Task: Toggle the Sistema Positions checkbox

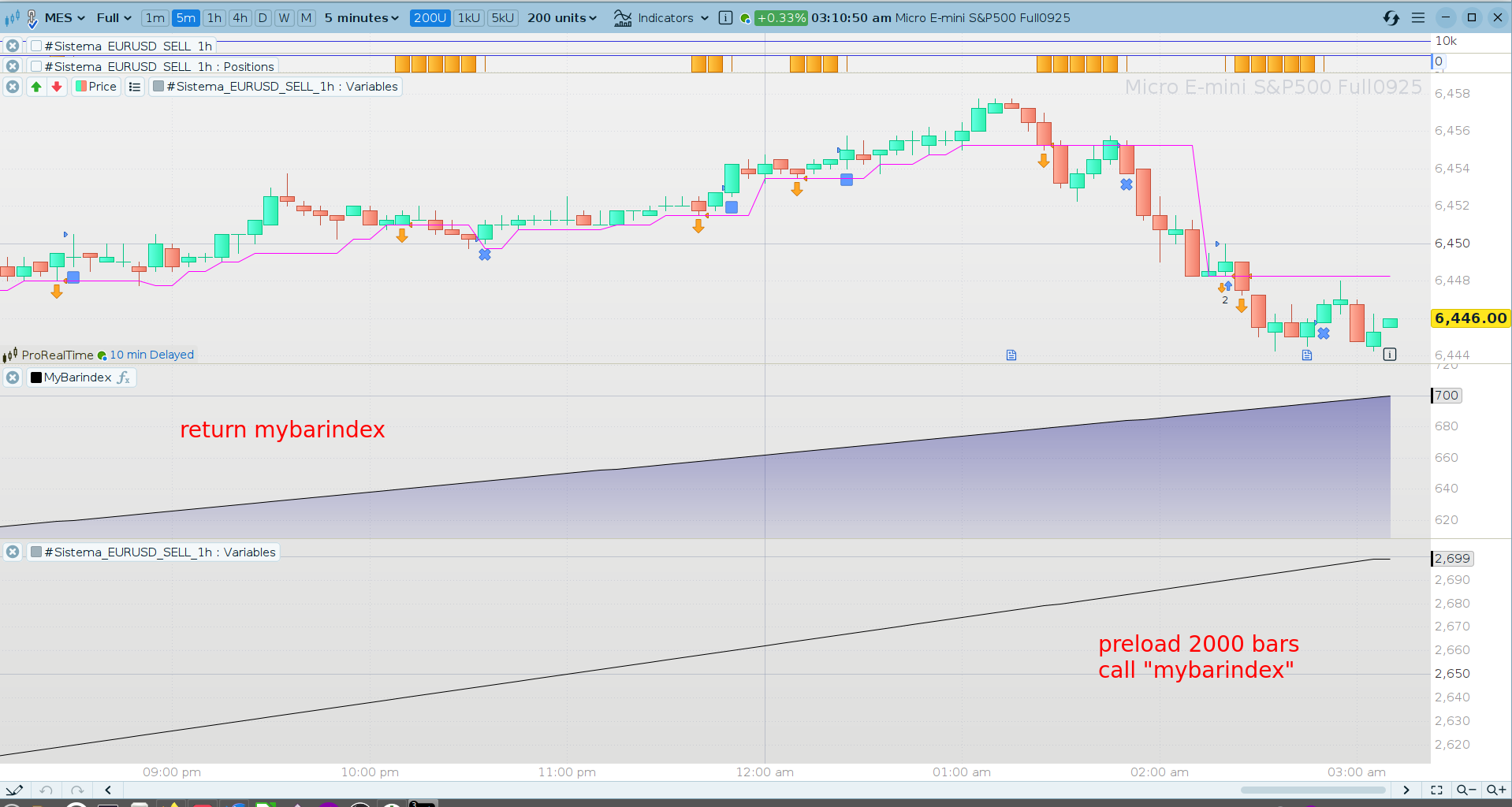Action: pyautogui.click(x=36, y=66)
